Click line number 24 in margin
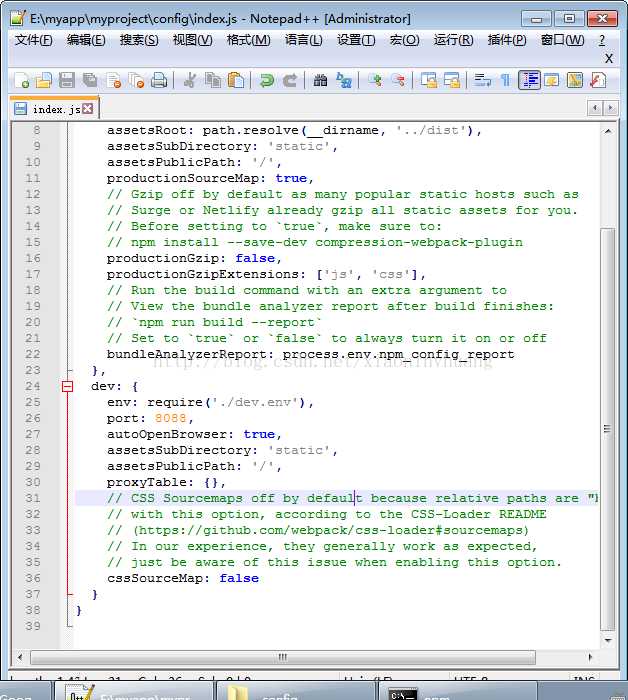628x700 pixels. tap(33, 386)
